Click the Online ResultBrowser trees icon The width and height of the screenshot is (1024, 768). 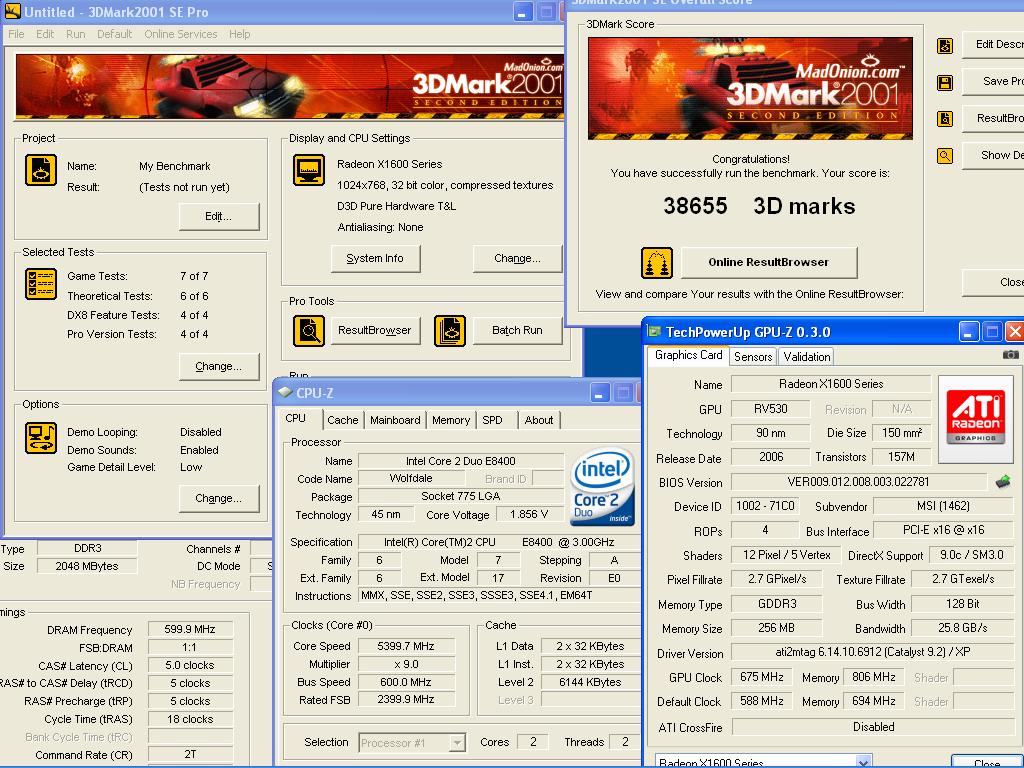pos(656,263)
